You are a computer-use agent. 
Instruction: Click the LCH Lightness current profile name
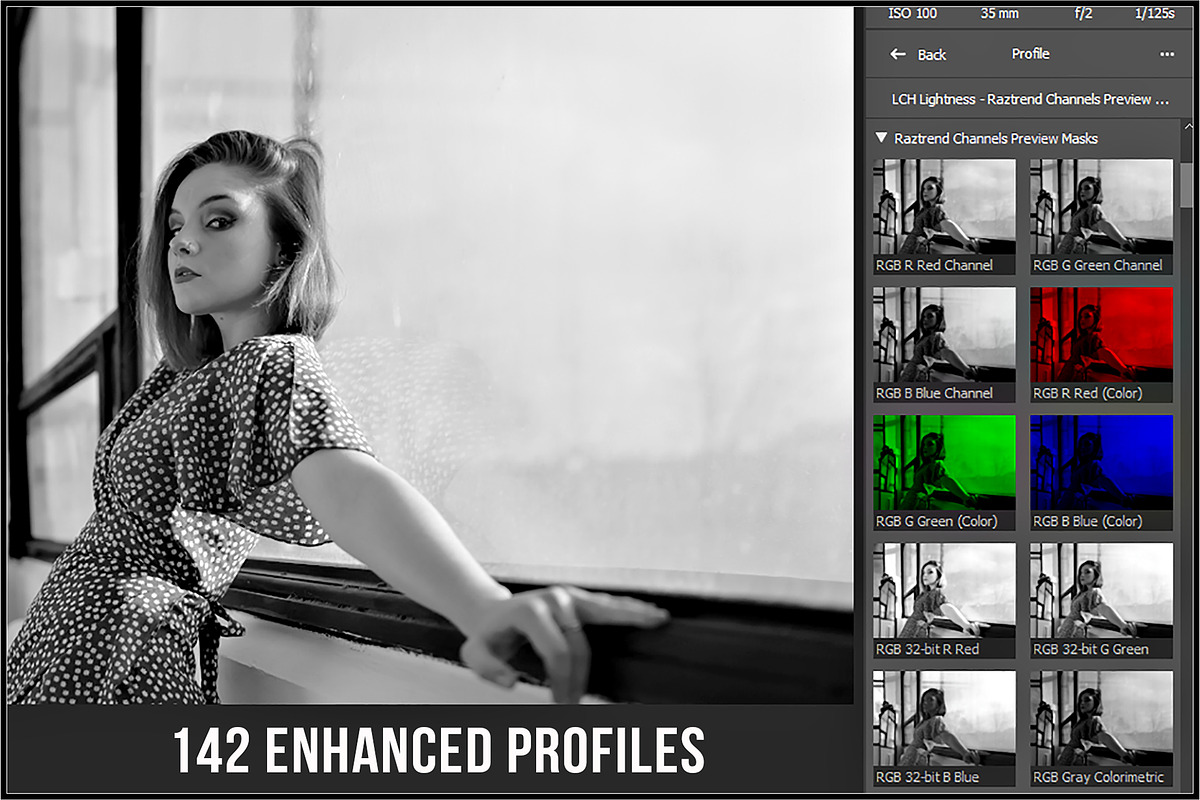[1030, 100]
